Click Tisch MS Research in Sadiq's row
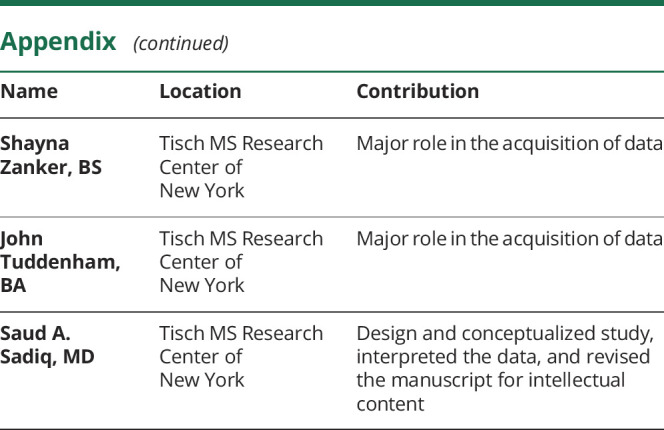Viewport: 664px width, 430px height. tap(241, 333)
